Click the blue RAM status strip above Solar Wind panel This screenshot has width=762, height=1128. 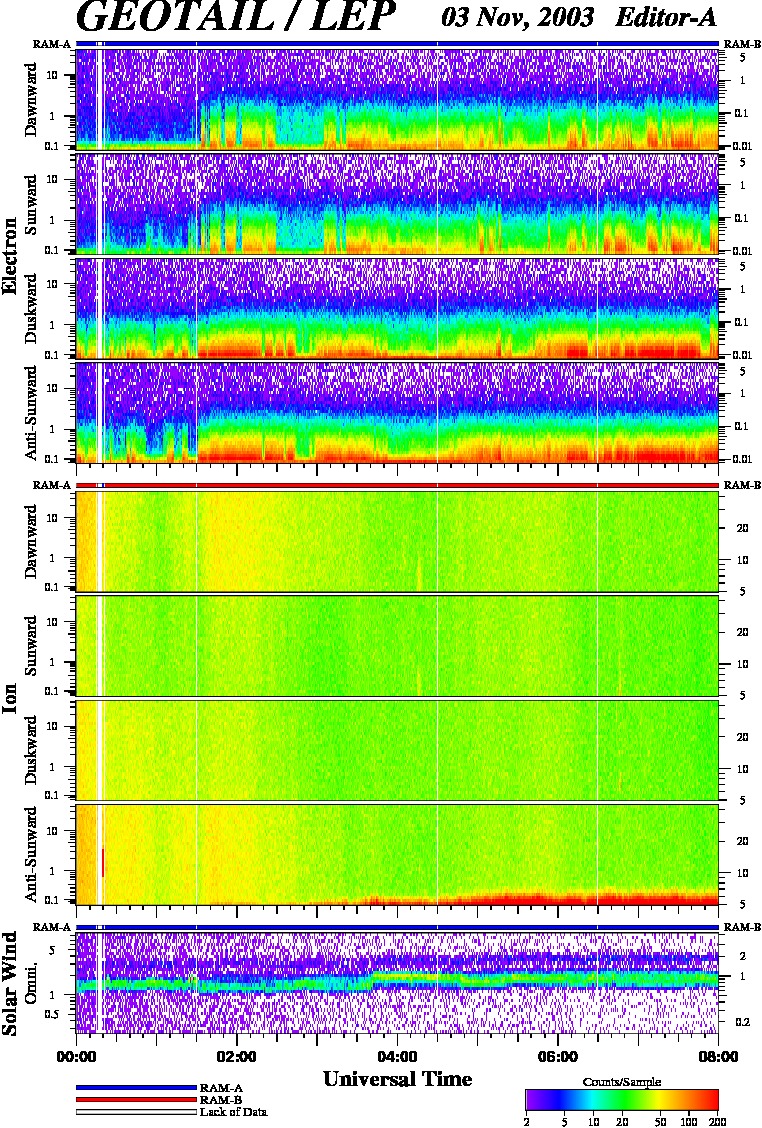[x=397, y=927]
